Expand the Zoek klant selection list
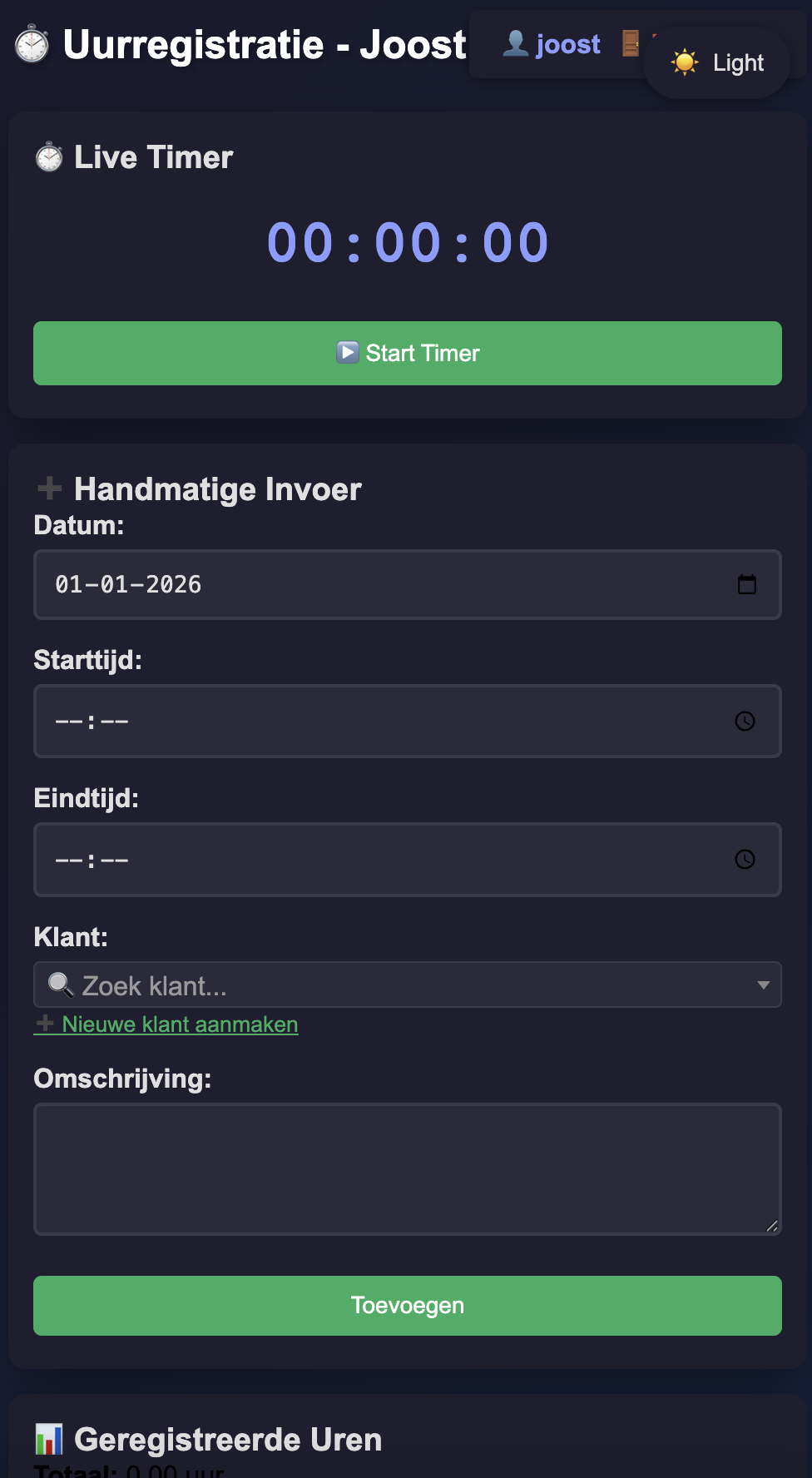This screenshot has height=1478, width=812. pos(408,985)
